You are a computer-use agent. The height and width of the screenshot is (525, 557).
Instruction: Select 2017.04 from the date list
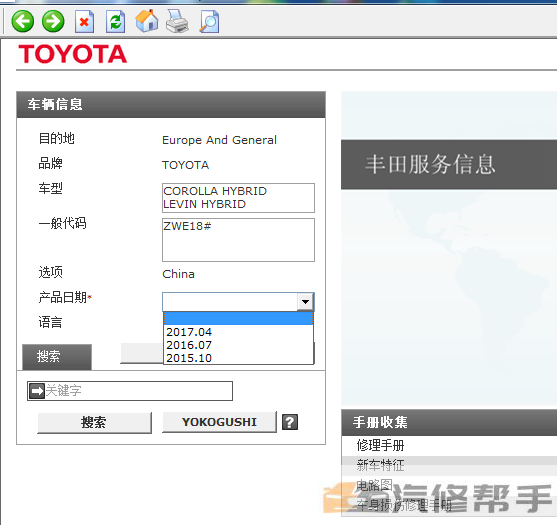(x=238, y=332)
